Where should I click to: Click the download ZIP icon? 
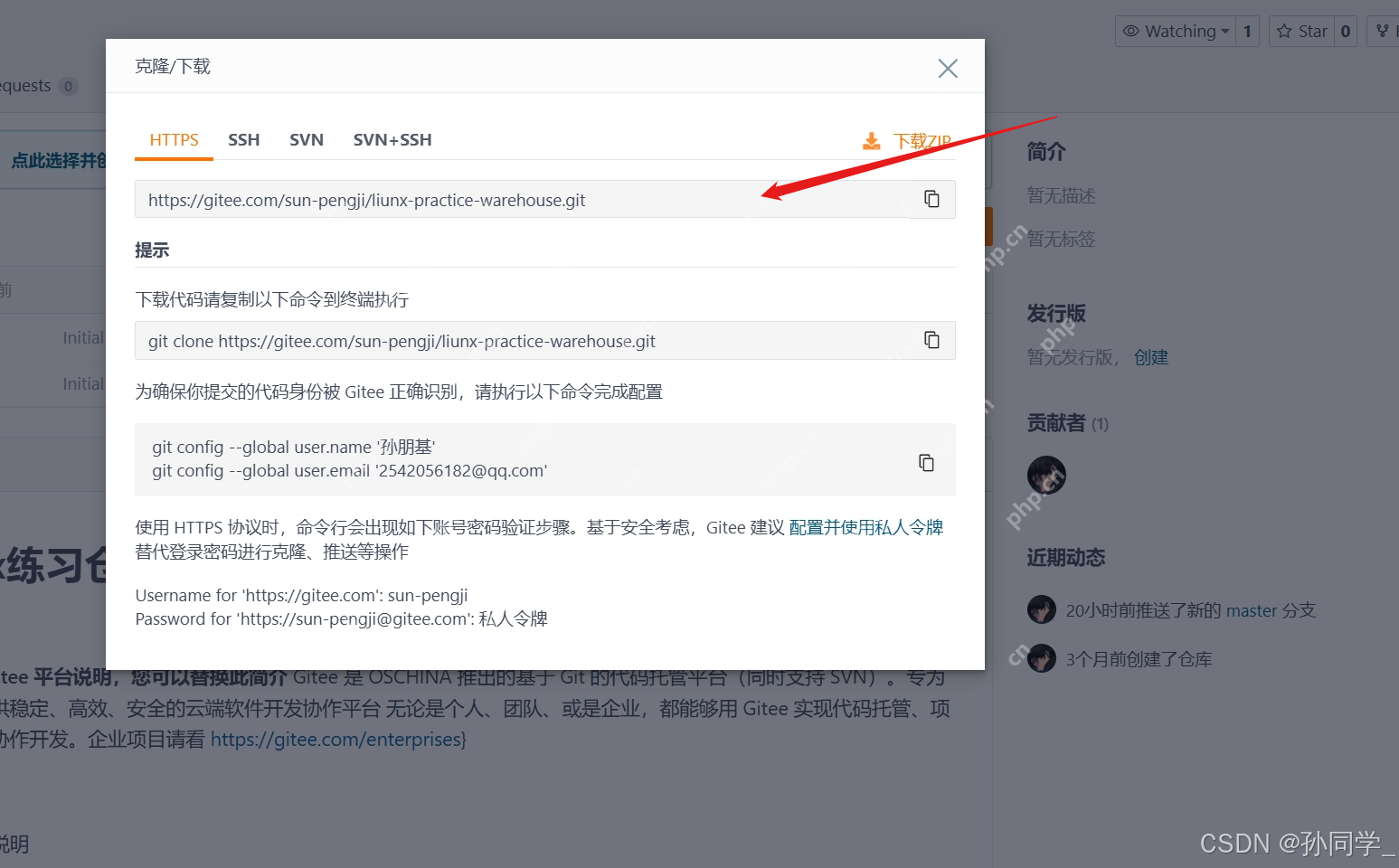click(871, 141)
